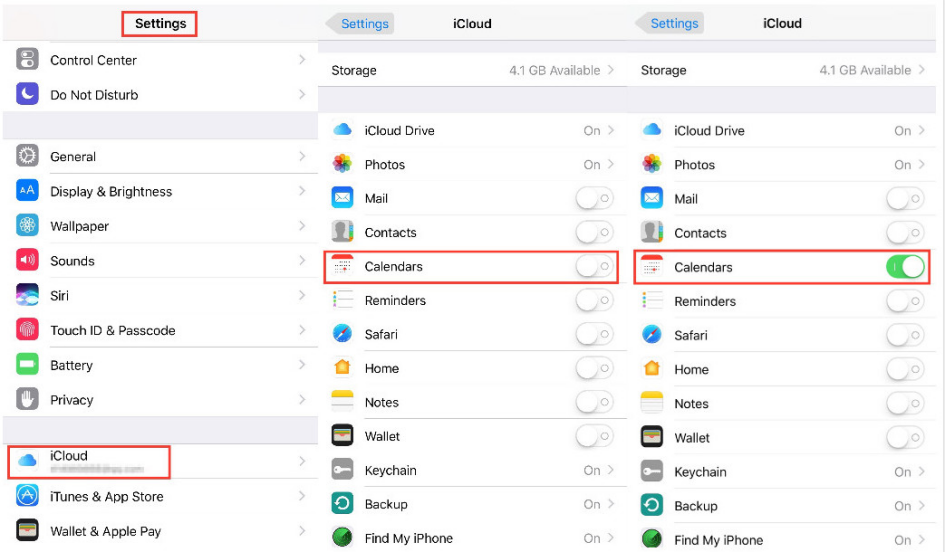Enable Contacts toggle in middle iCloud panel
The height and width of the screenshot is (552, 945).
[x=594, y=232]
